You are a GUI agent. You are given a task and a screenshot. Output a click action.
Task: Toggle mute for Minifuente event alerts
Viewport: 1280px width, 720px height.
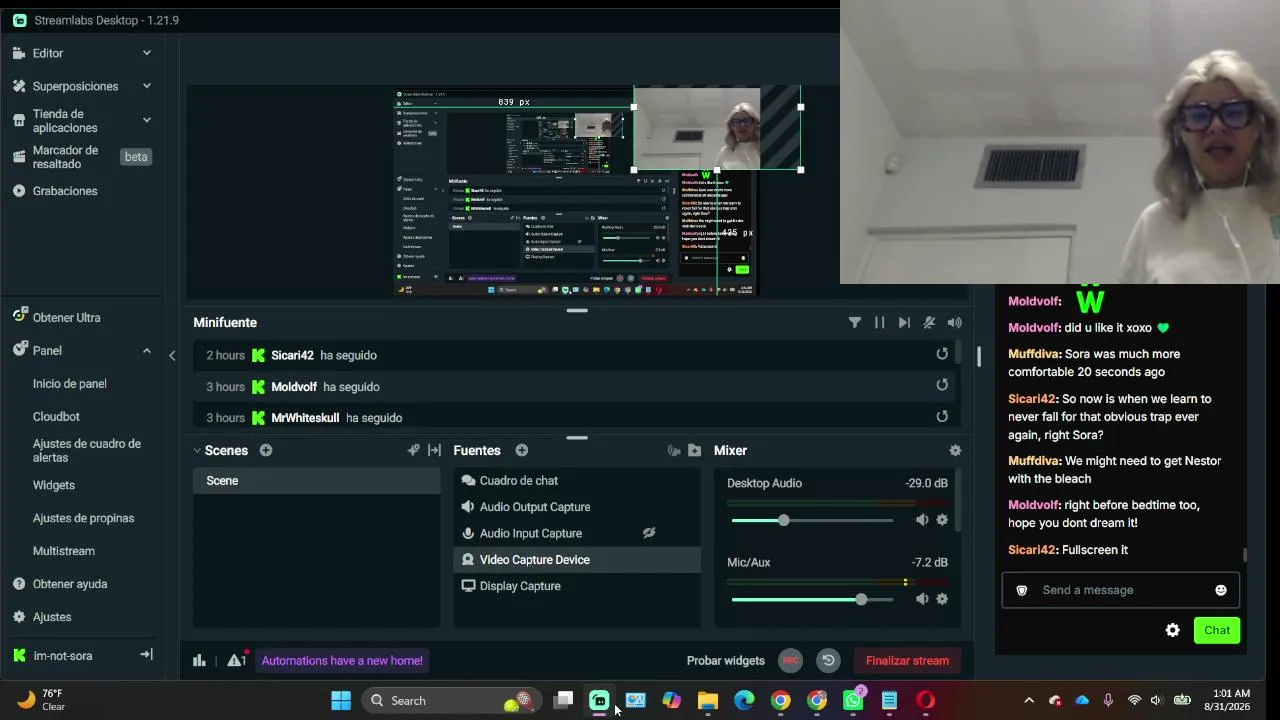click(x=929, y=323)
